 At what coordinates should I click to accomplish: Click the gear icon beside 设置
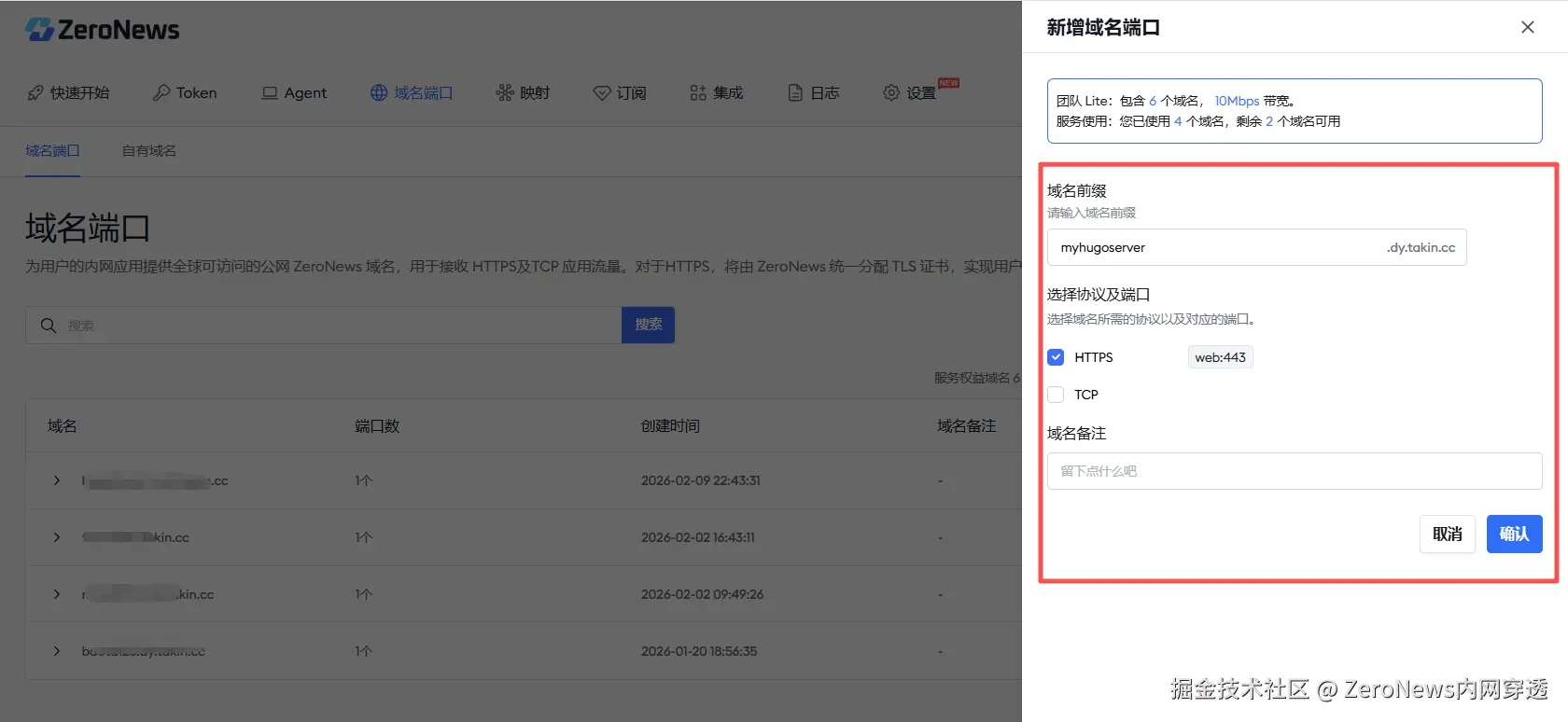(891, 93)
